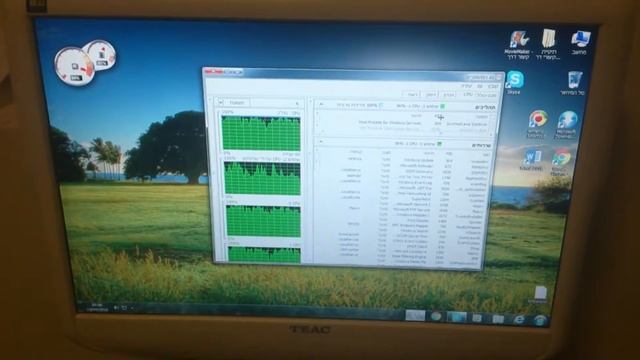
Task: Open the folder taskbar button beside Internet Explorer
Action: pos(498,318)
